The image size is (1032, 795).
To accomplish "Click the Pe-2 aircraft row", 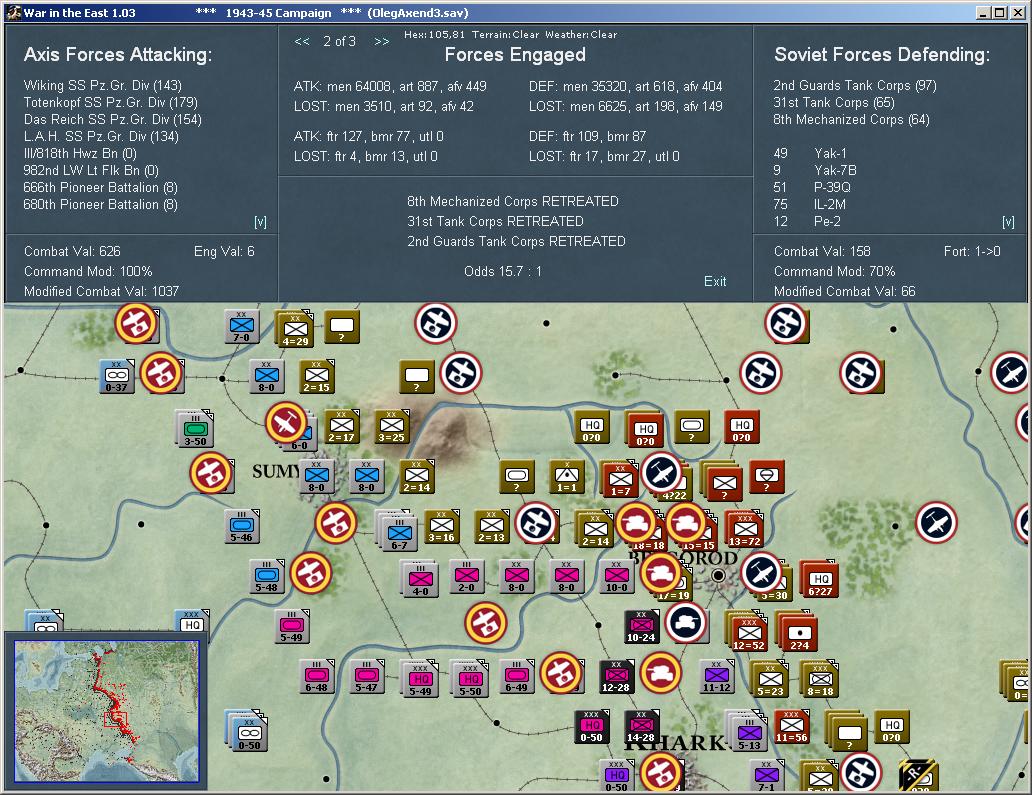I will pyautogui.click(x=807, y=222).
